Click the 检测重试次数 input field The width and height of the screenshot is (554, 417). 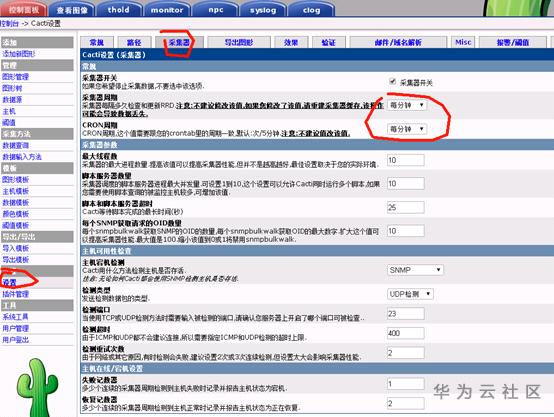pos(406,353)
